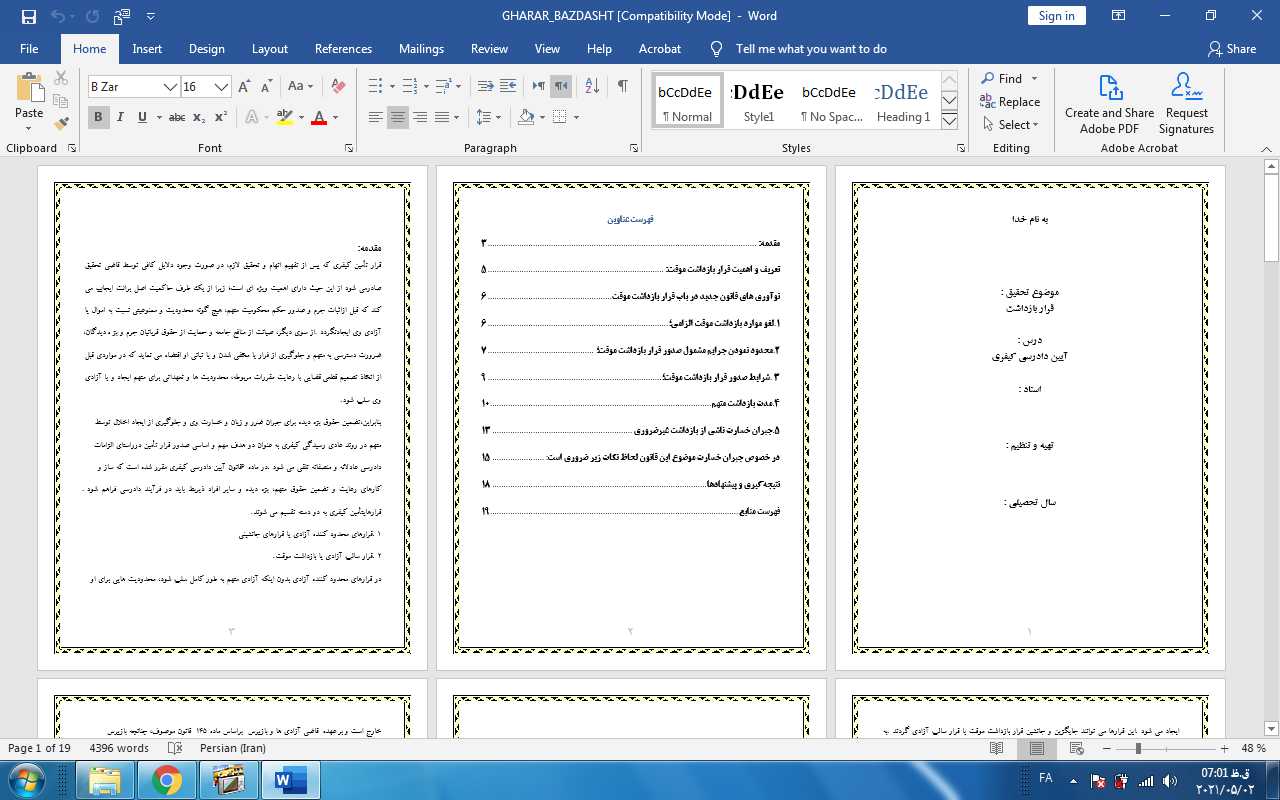Viewport: 1280px width, 800px height.
Task: Click the Request Signatures icon
Action: (1186, 104)
